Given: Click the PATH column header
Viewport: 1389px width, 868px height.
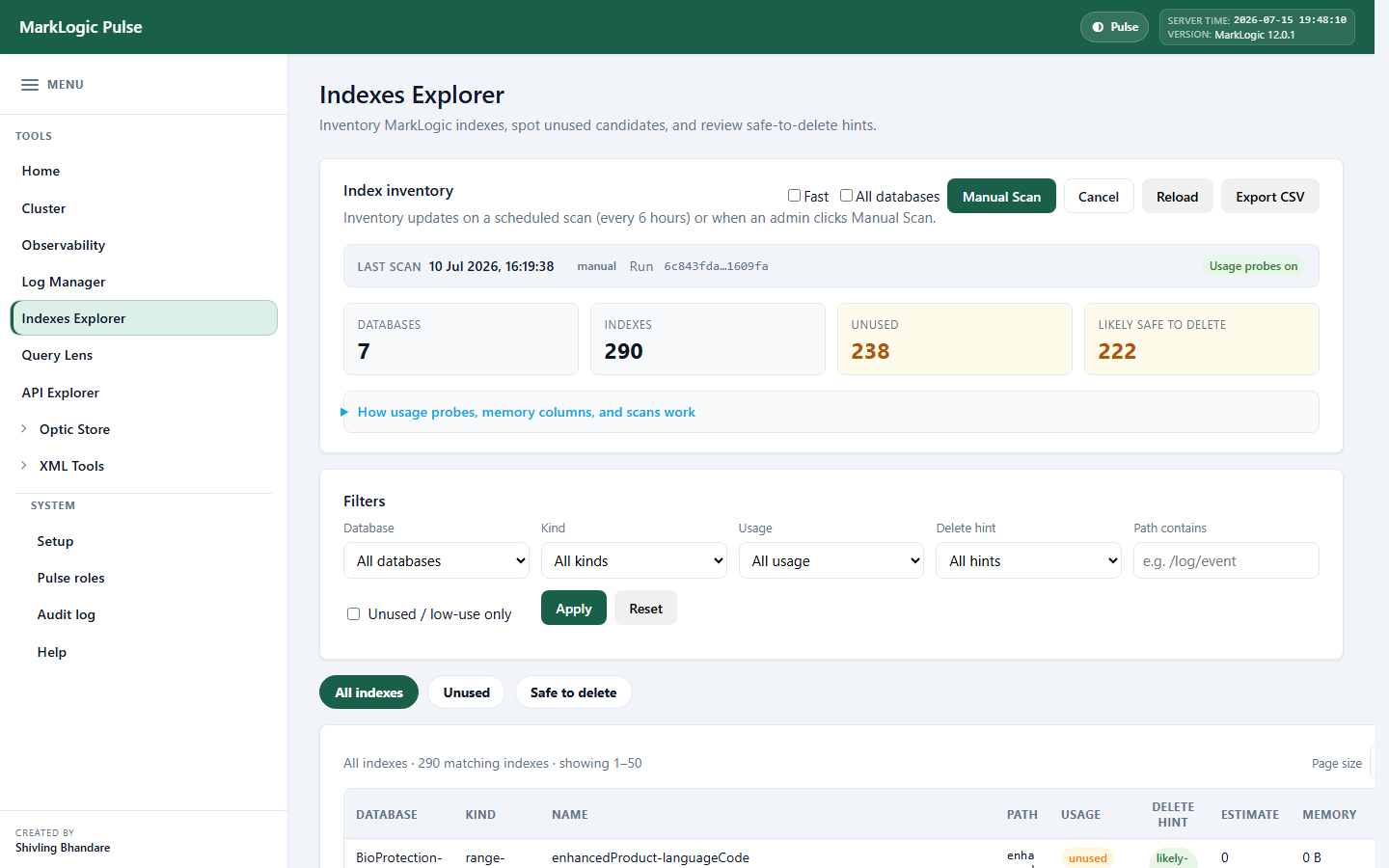Looking at the screenshot, I should click(x=1022, y=815).
